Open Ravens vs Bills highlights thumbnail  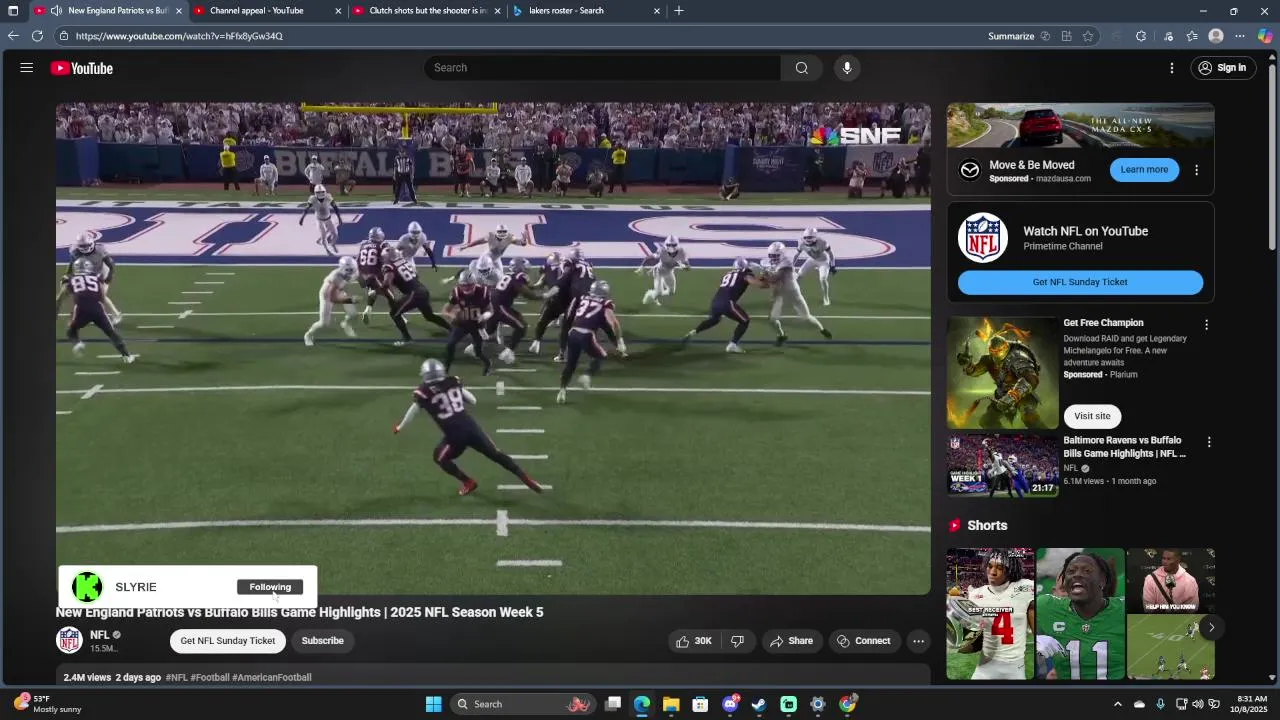point(1003,465)
